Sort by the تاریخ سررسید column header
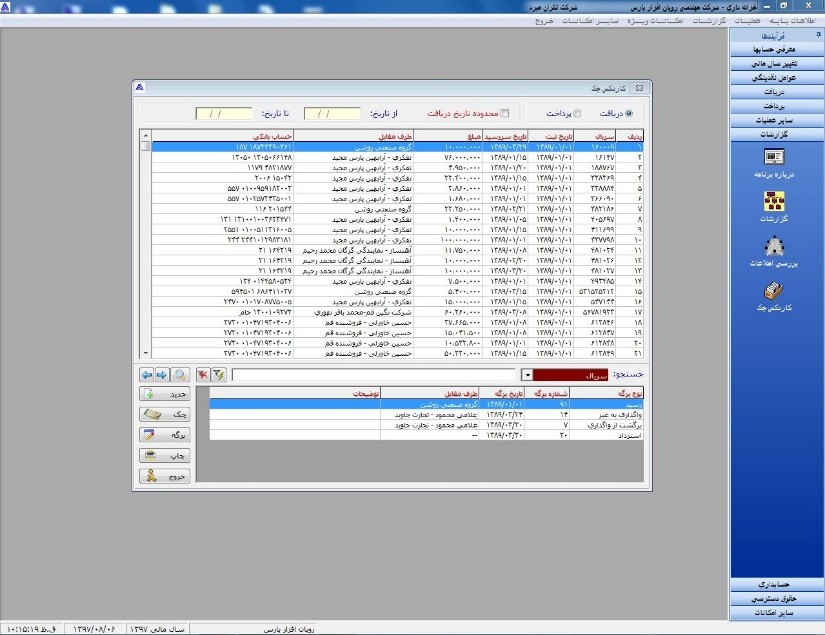The height and width of the screenshot is (635, 825). point(505,136)
